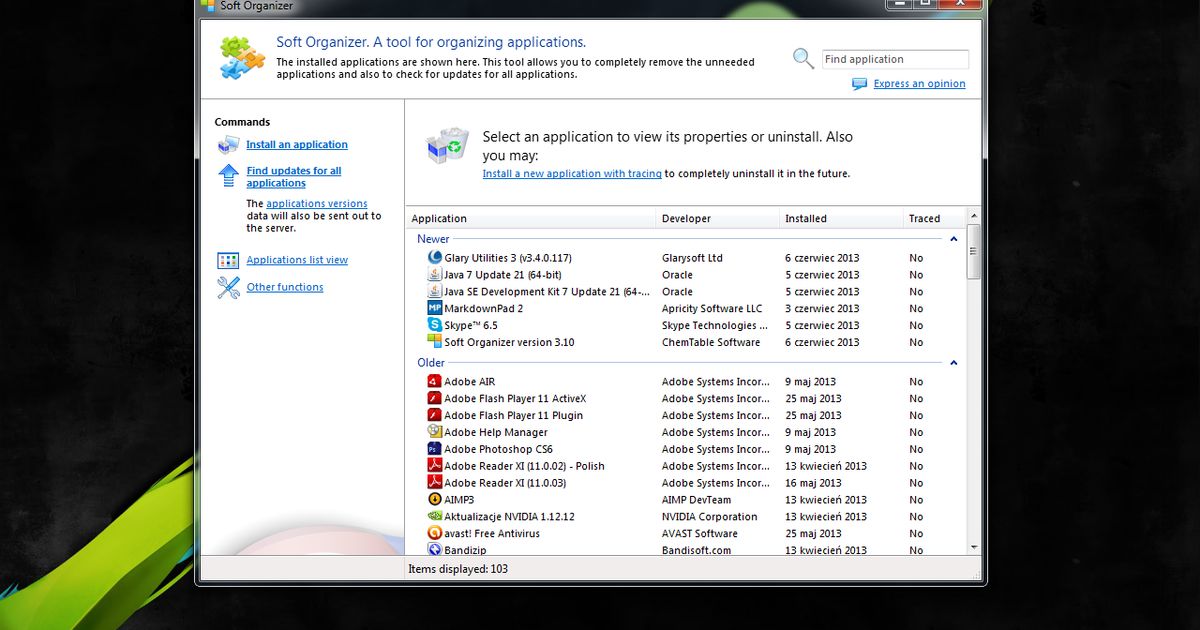Viewport: 1200px width, 630px height.
Task: Collapse the Newer applications group
Action: (x=953, y=239)
